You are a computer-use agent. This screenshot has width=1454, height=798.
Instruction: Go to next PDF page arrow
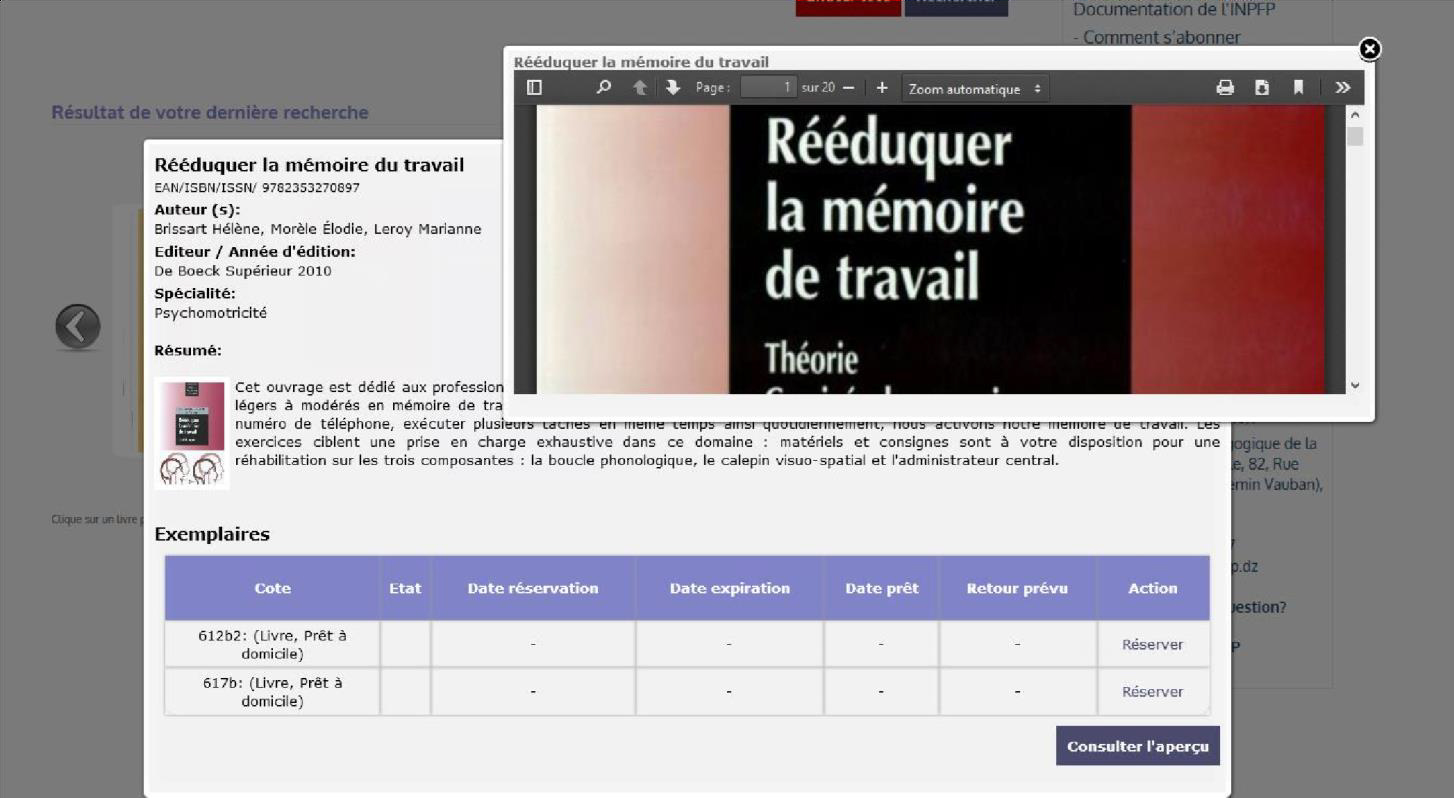673,88
